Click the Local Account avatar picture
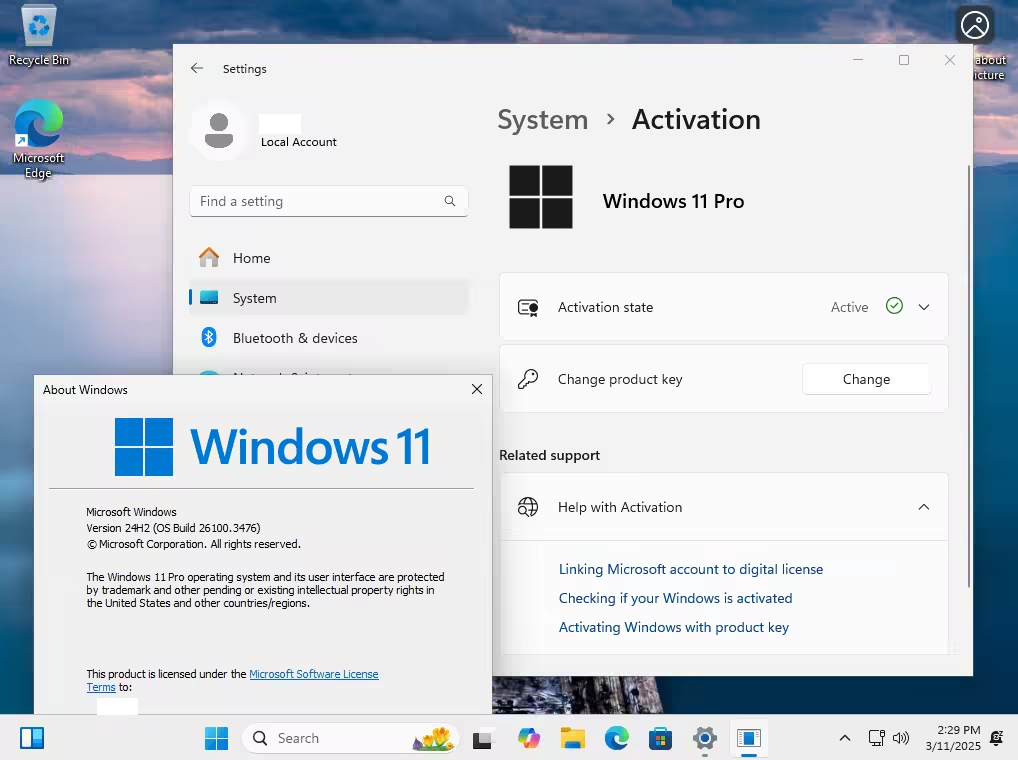Image resolution: width=1018 pixels, height=760 pixels. point(219,130)
